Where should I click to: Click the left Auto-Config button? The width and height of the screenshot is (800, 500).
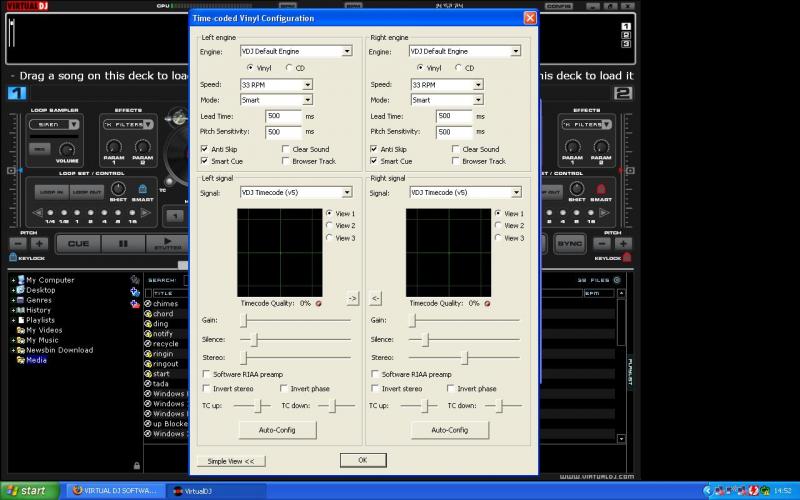click(277, 430)
